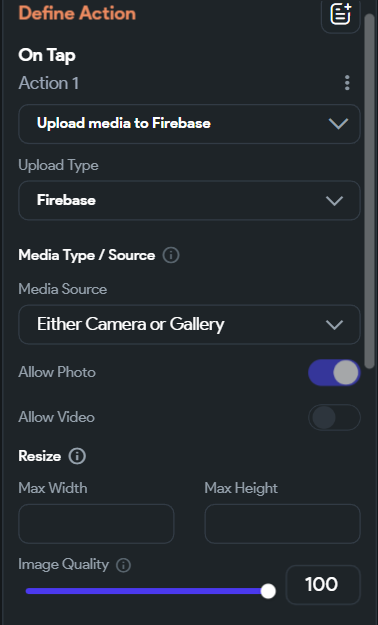
Task: Click info icon beside Media Type / Source
Action: [x=171, y=255]
